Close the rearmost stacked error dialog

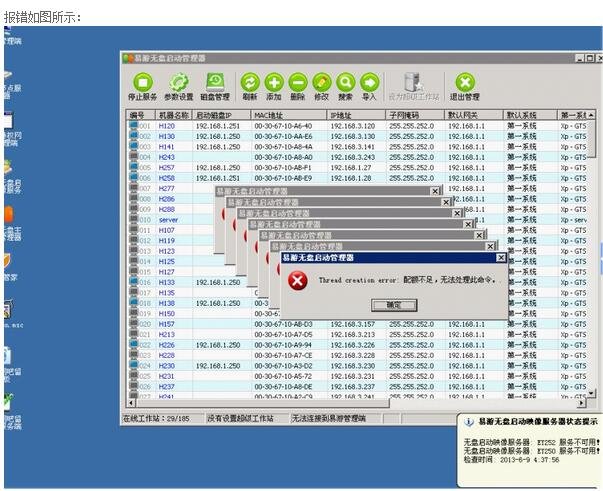click(x=435, y=190)
